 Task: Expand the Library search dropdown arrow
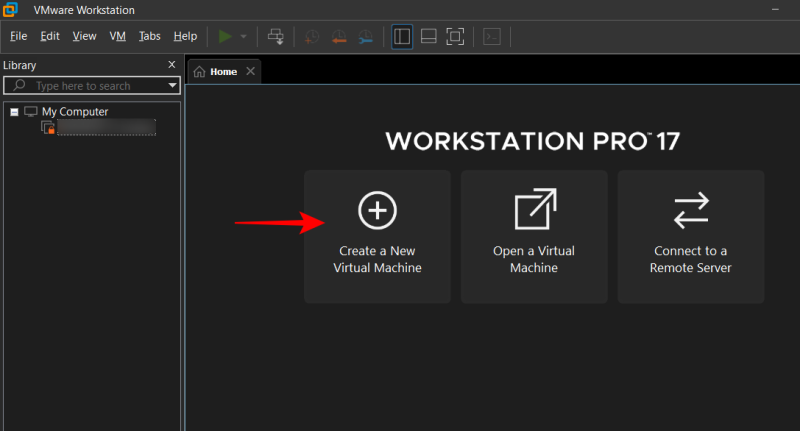point(172,86)
